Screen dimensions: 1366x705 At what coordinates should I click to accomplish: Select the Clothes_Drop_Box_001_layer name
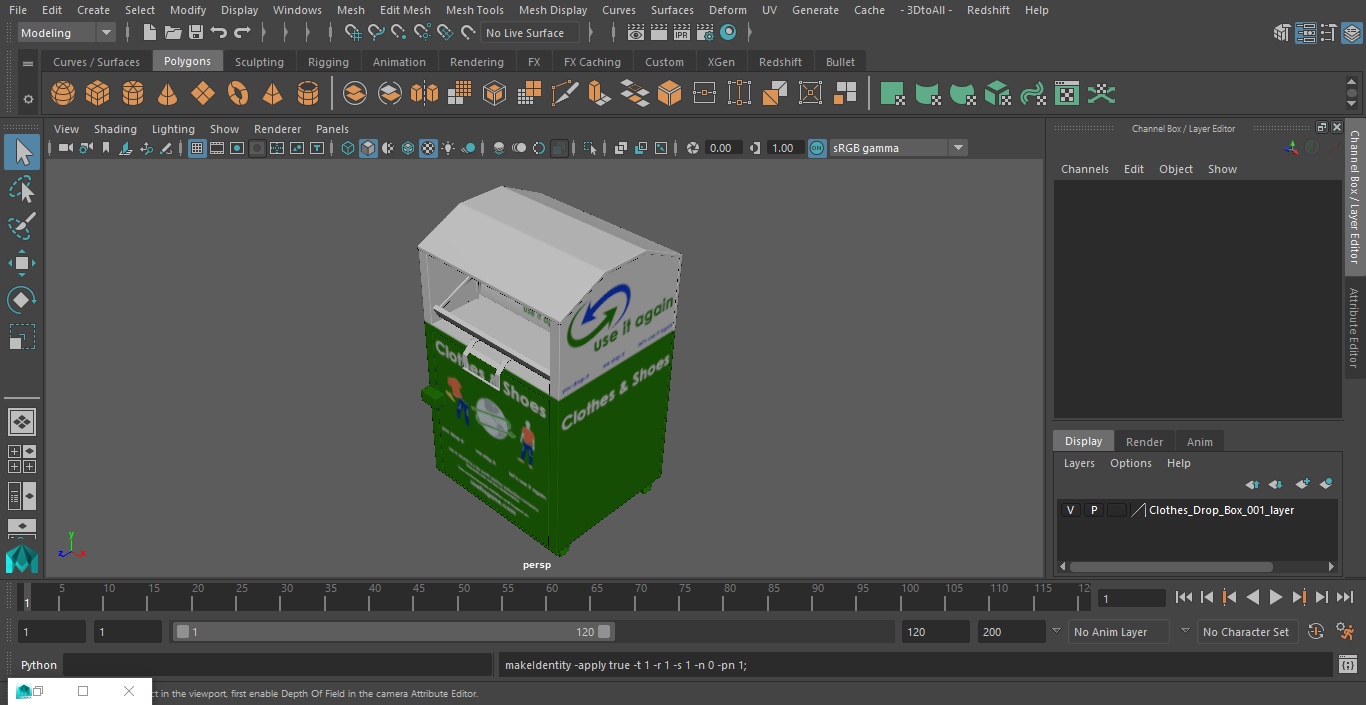(1221, 510)
